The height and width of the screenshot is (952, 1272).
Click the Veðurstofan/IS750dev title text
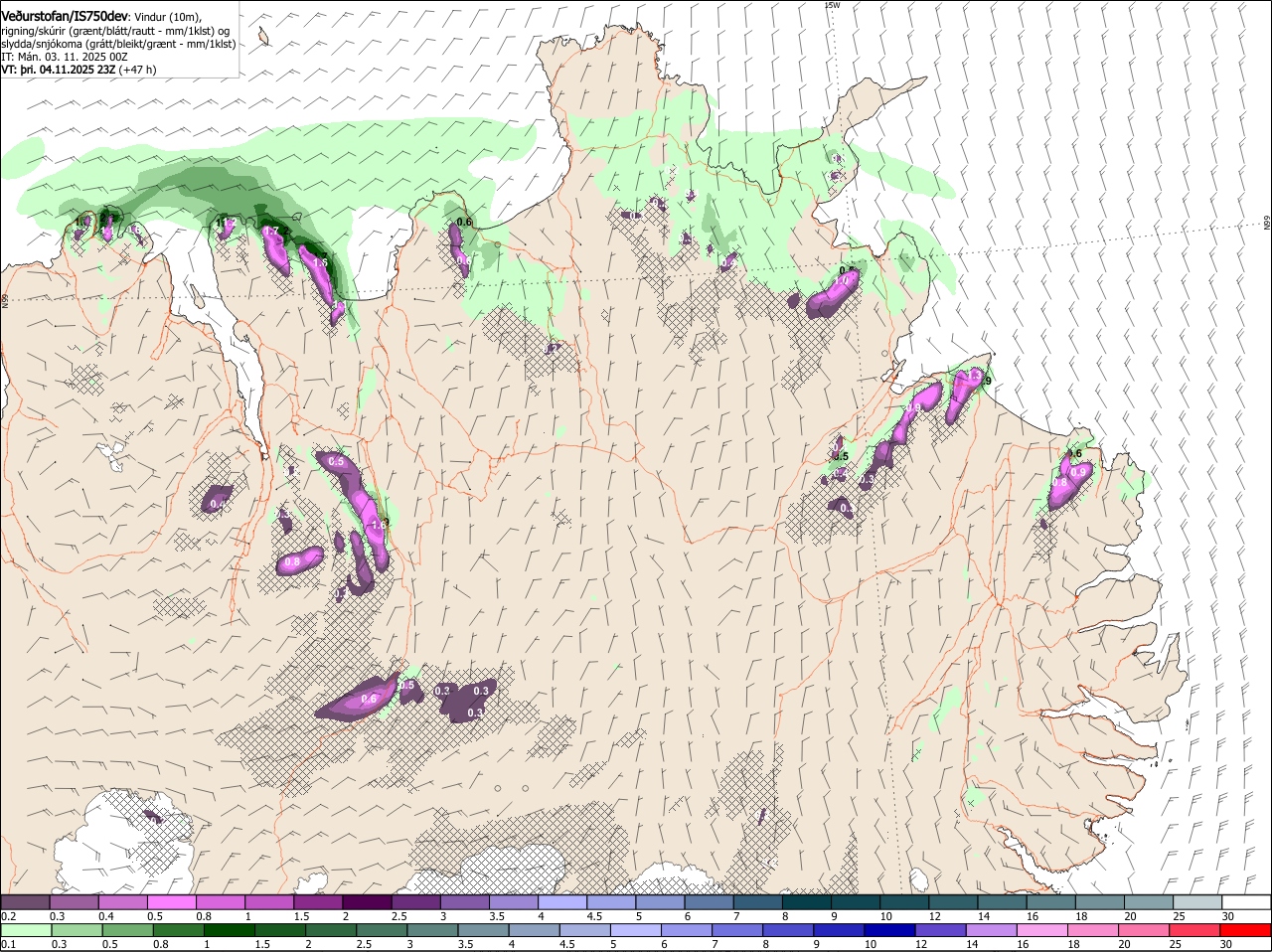[x=66, y=17]
